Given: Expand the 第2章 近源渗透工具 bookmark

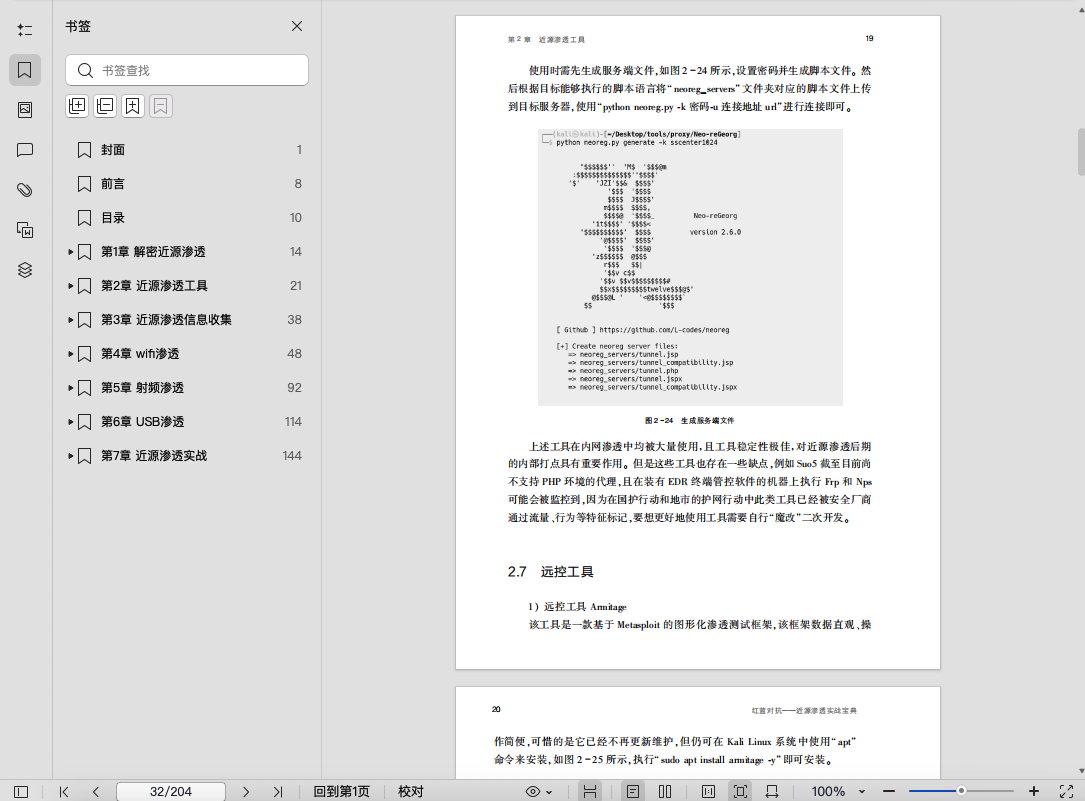Looking at the screenshot, I should coord(71,286).
